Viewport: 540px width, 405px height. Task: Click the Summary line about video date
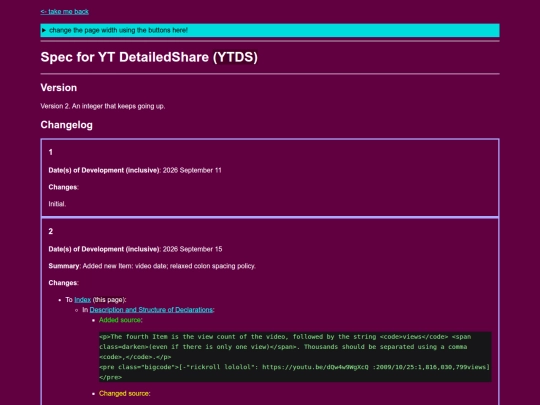pos(152,266)
